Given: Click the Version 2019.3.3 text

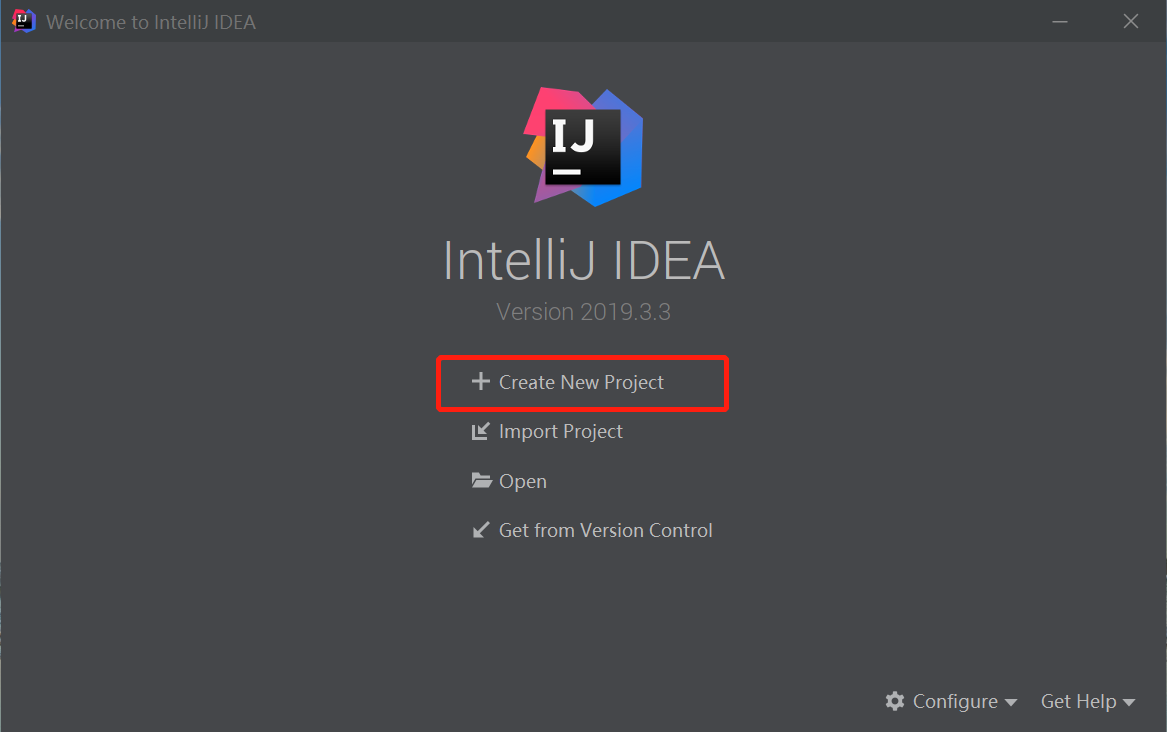Looking at the screenshot, I should tap(583, 311).
